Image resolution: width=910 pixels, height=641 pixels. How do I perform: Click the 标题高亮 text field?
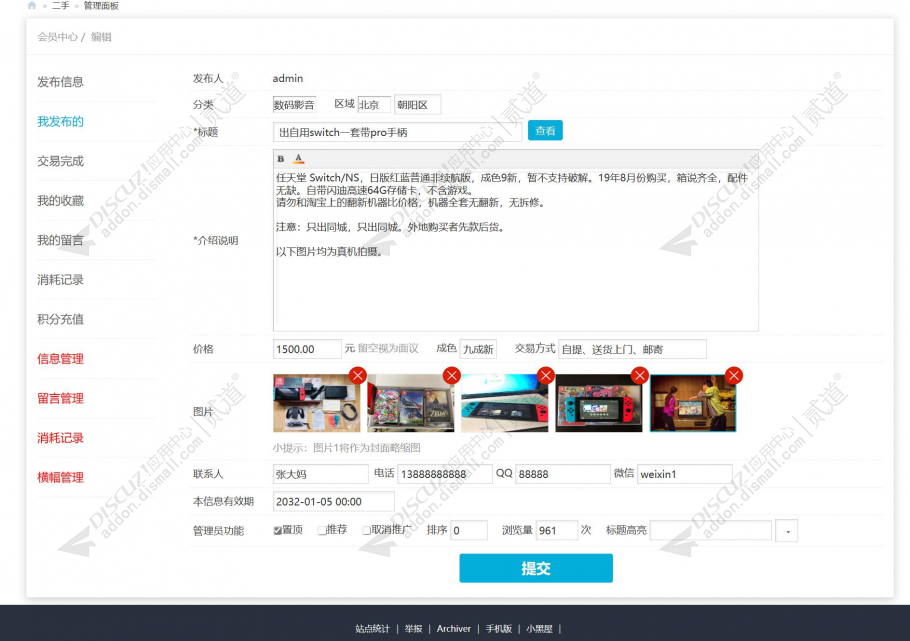pos(711,530)
